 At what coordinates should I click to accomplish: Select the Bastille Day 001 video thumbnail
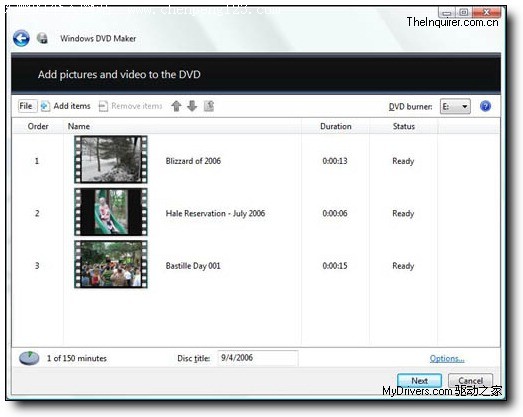coord(111,264)
